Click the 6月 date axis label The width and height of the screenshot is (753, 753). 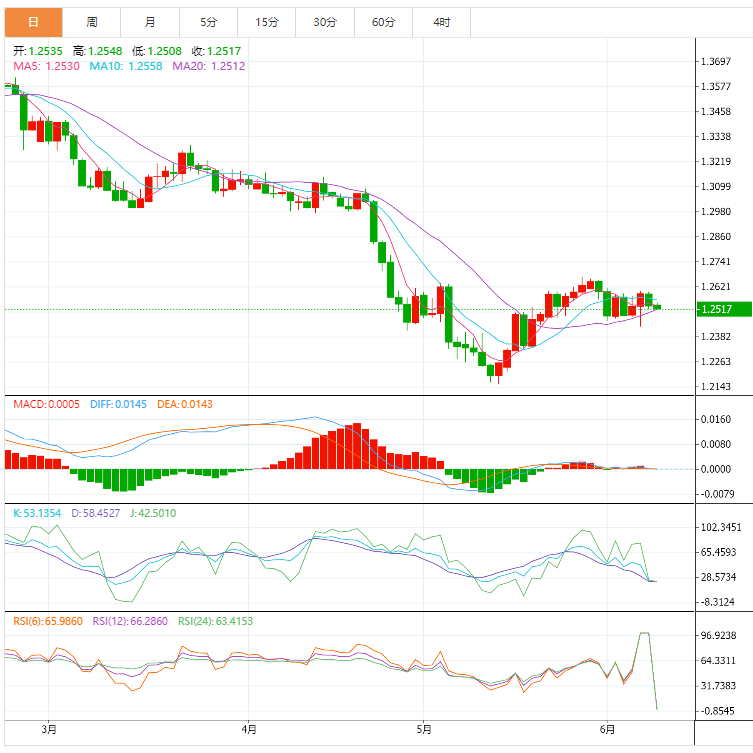point(607,729)
